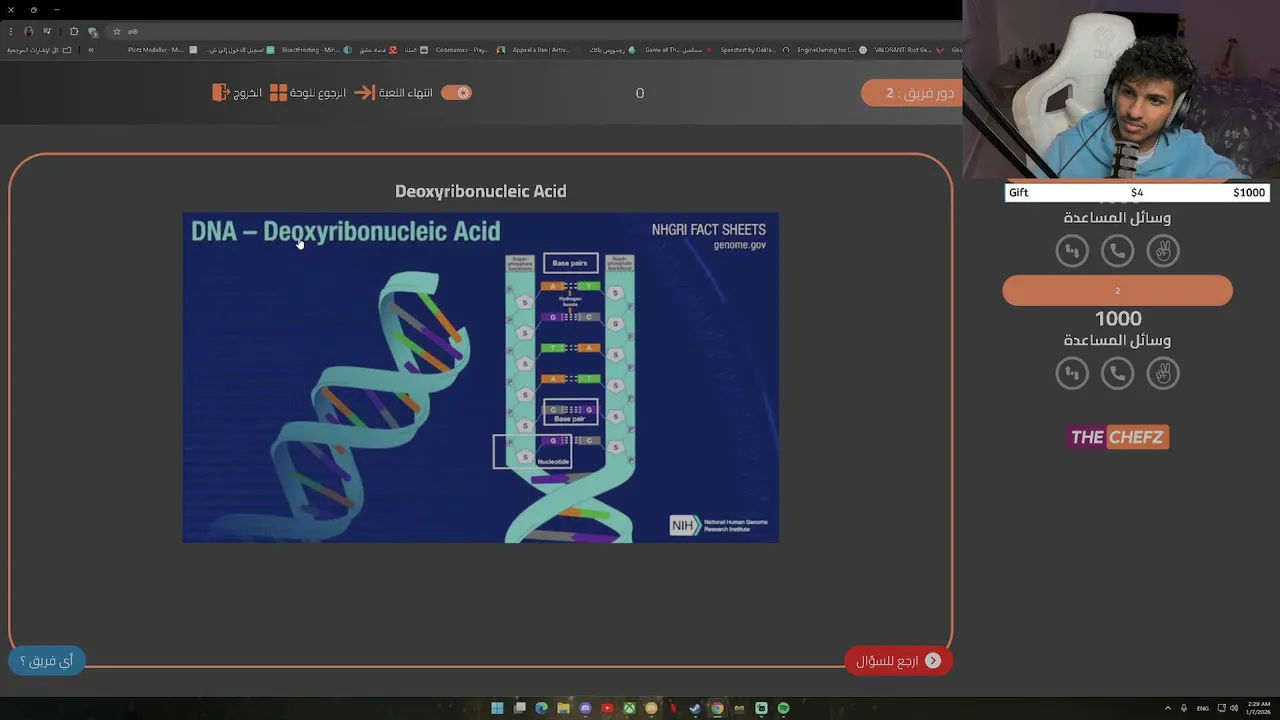Viewport: 1280px width, 720px height.
Task: Click the center score counter showing 0
Action: 640,93
